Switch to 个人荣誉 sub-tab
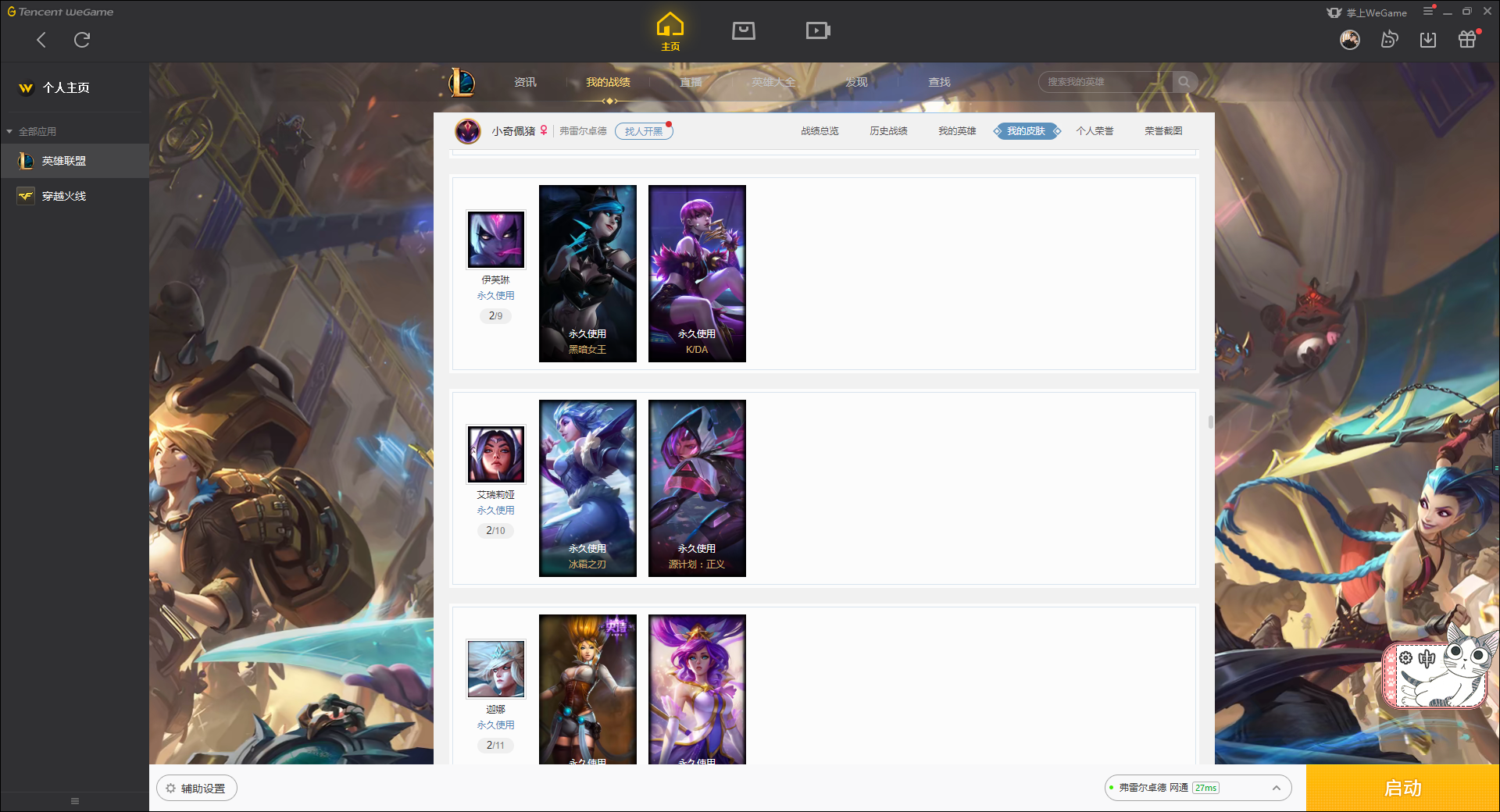 1095,131
